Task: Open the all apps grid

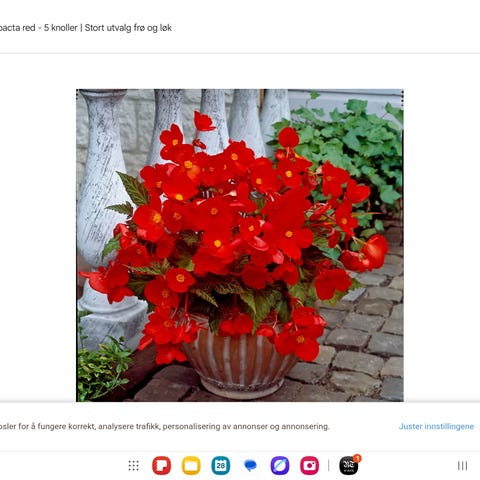Action: [134, 466]
